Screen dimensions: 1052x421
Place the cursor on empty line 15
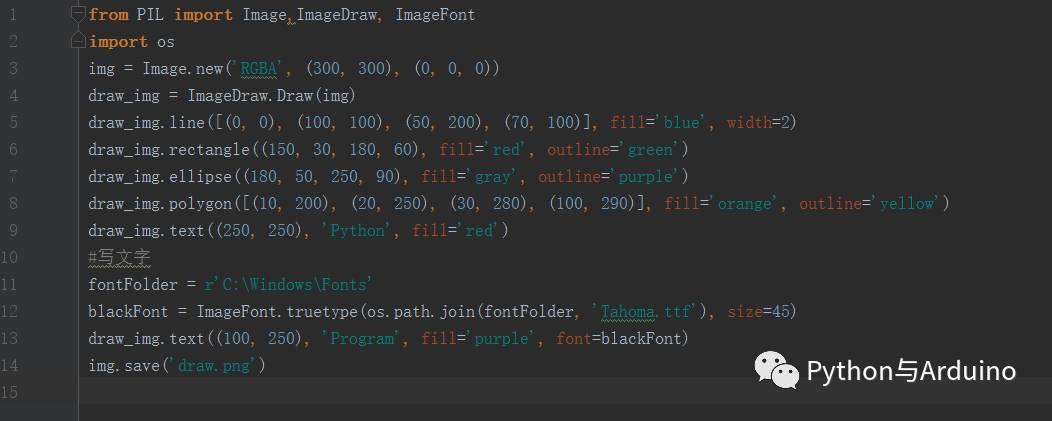400,393
